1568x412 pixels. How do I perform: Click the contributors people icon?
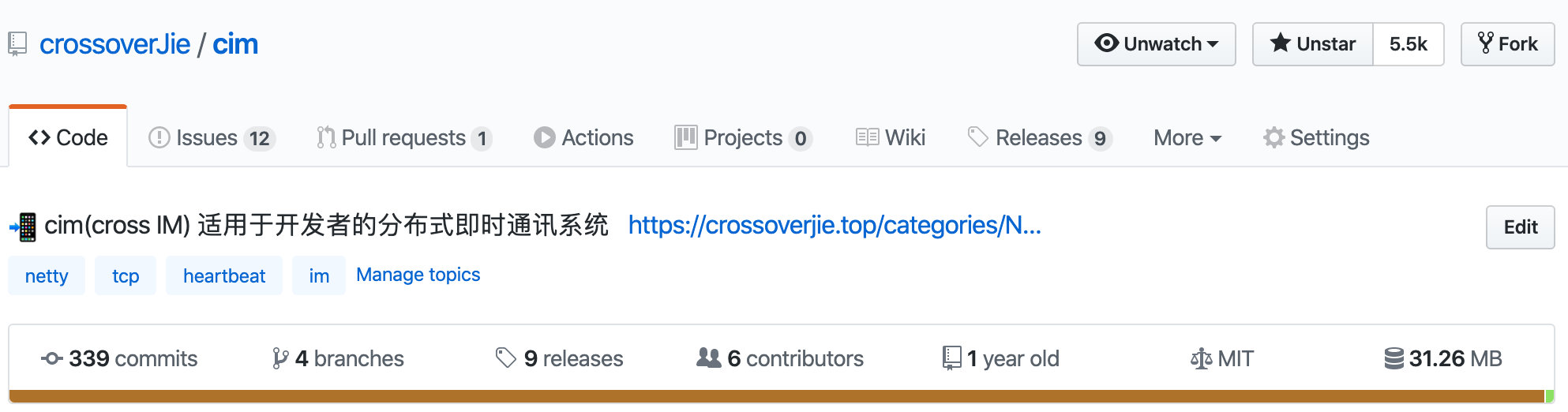pyautogui.click(x=708, y=358)
